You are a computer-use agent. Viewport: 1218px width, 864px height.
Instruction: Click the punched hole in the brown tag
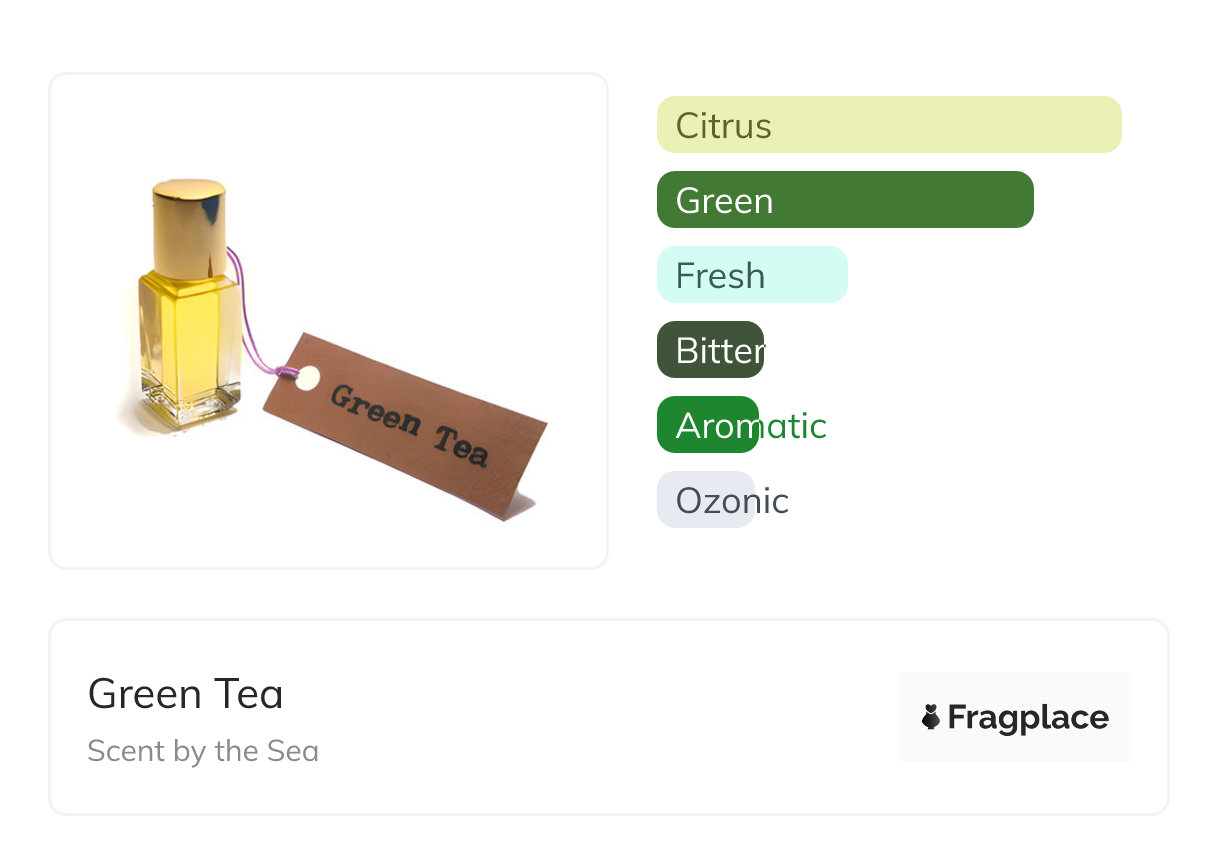point(308,377)
